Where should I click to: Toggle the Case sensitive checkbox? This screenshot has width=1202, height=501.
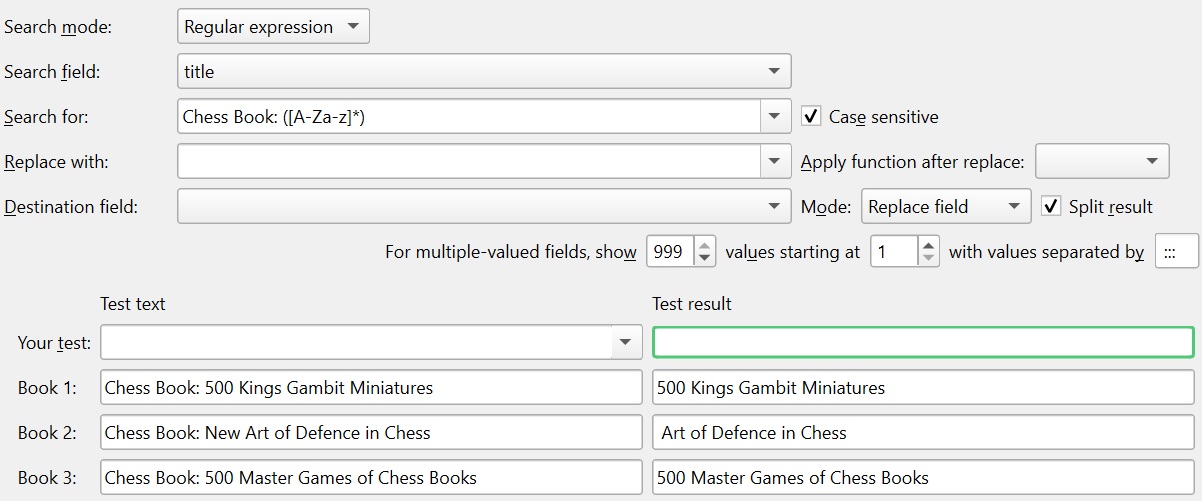[x=812, y=117]
